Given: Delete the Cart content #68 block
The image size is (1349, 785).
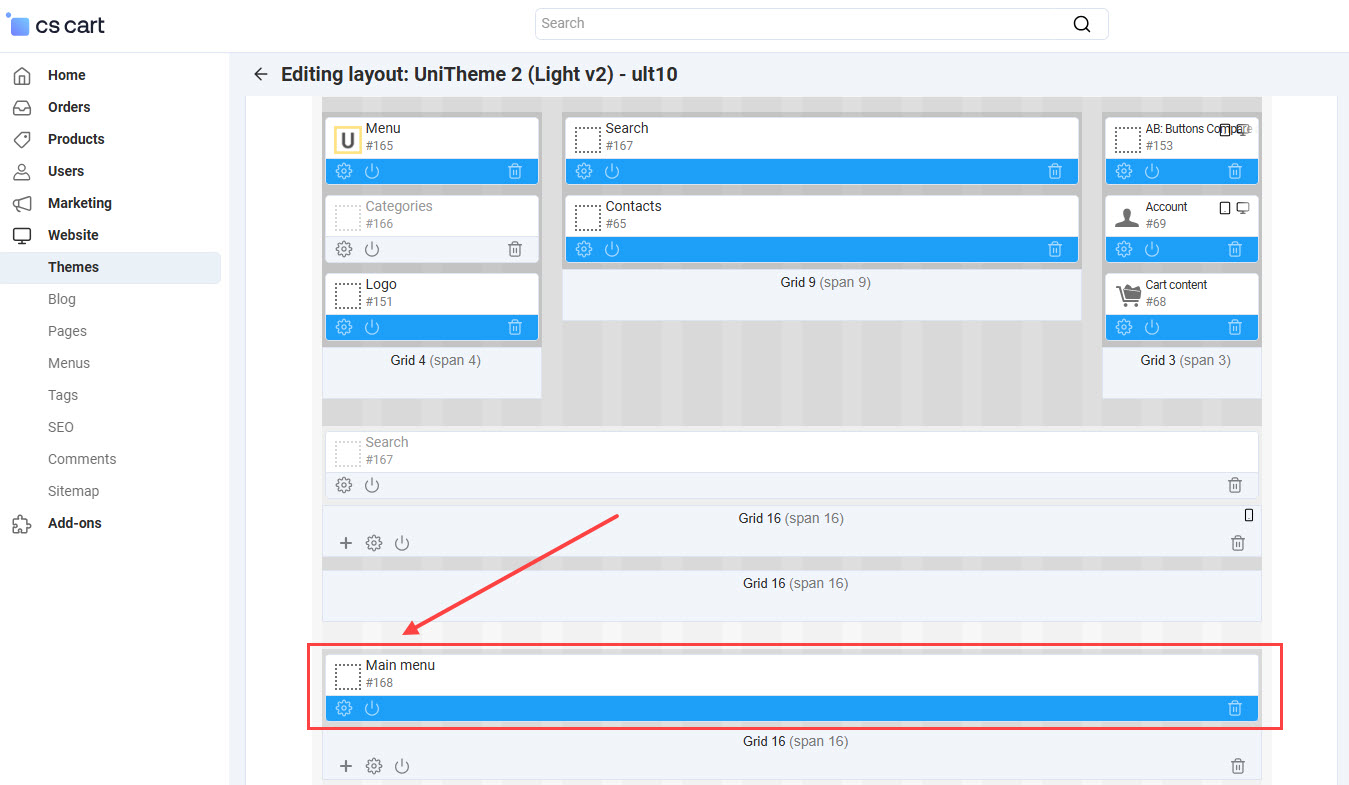Looking at the screenshot, I should pos(1235,327).
